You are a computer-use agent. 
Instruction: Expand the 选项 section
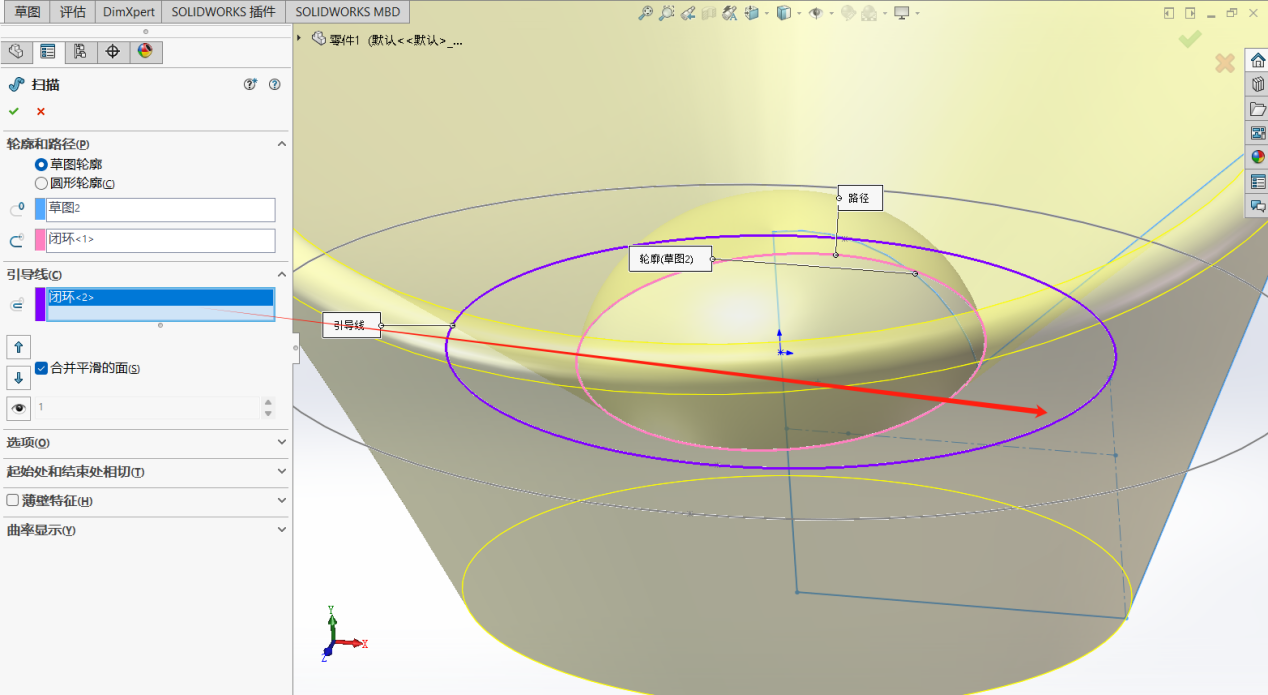click(x=282, y=442)
